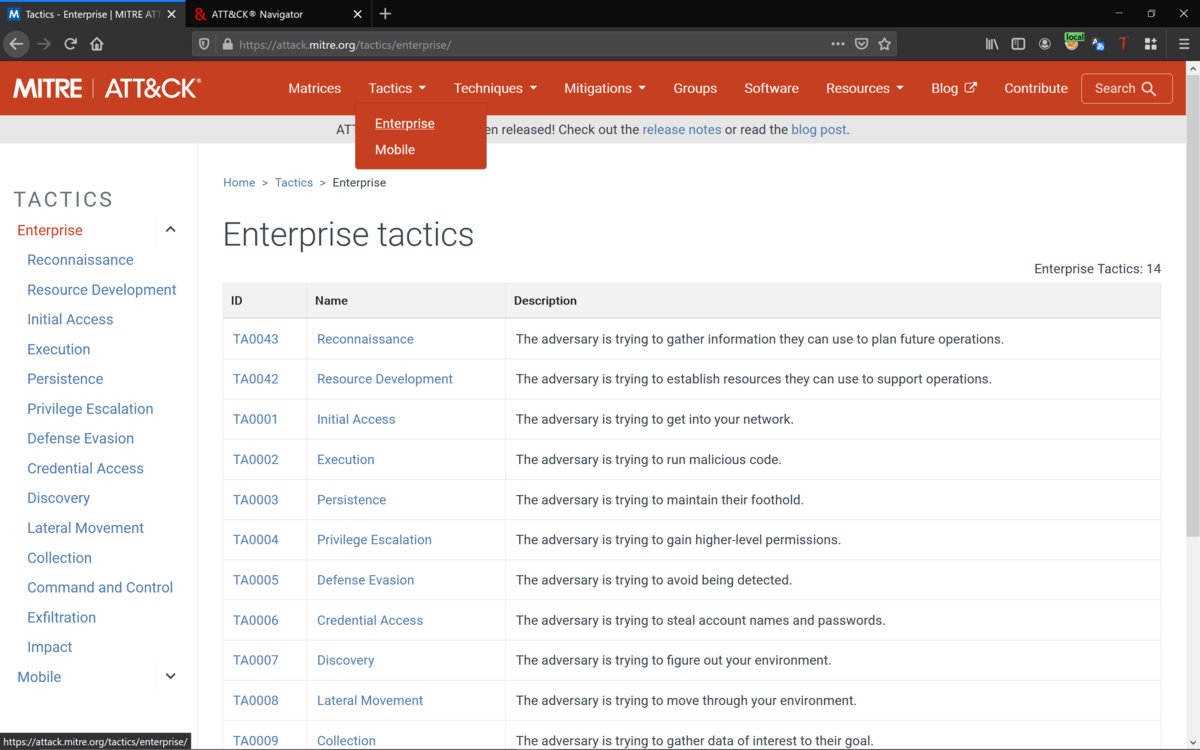Open the tracking protection shield icon
1200x750 pixels.
[205, 44]
